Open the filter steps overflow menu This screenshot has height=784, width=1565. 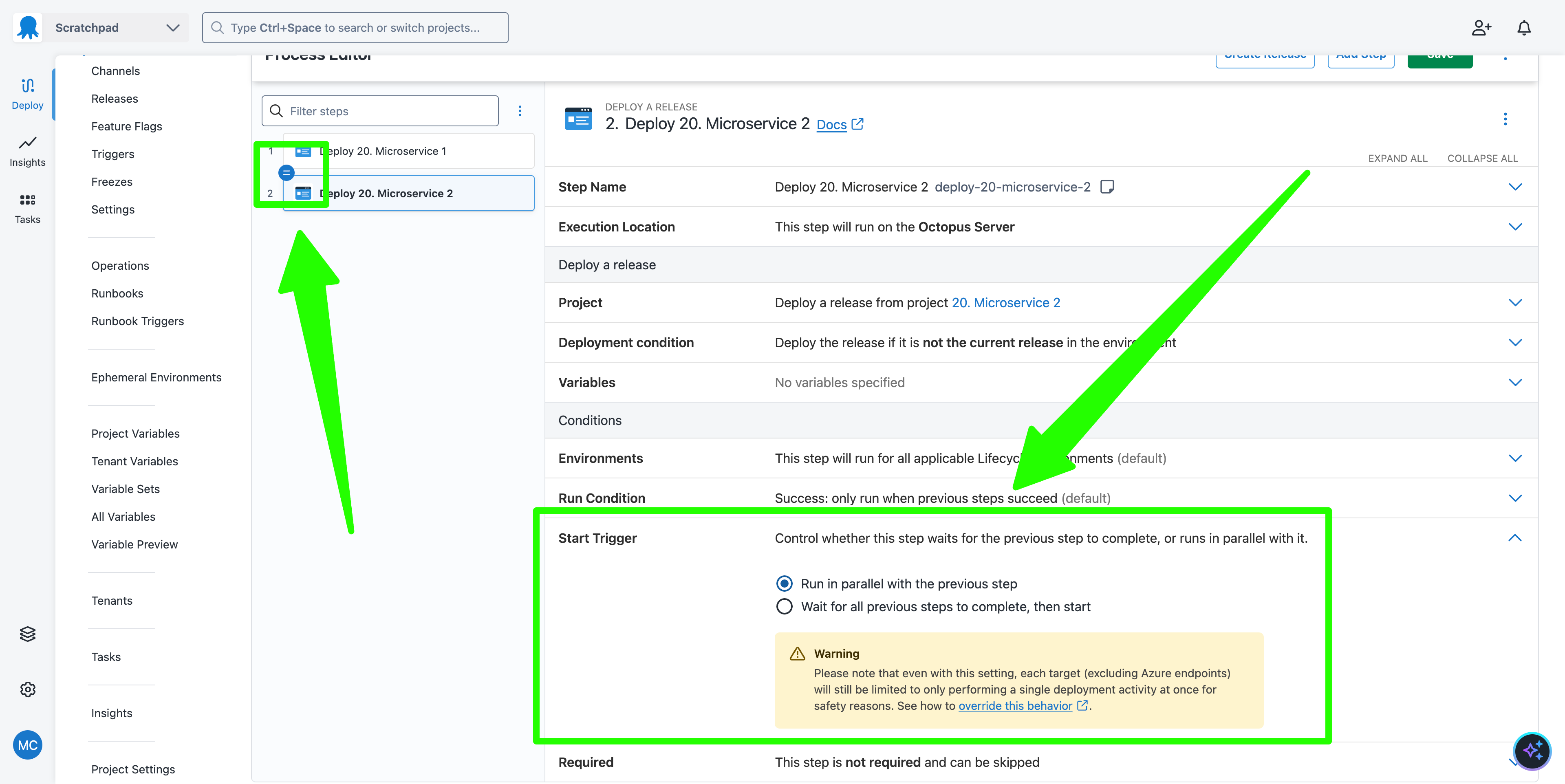tap(520, 110)
